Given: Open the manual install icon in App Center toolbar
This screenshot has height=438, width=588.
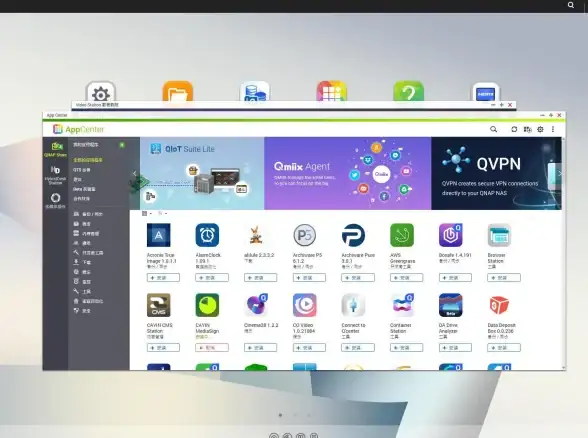Looking at the screenshot, I should point(528,129).
